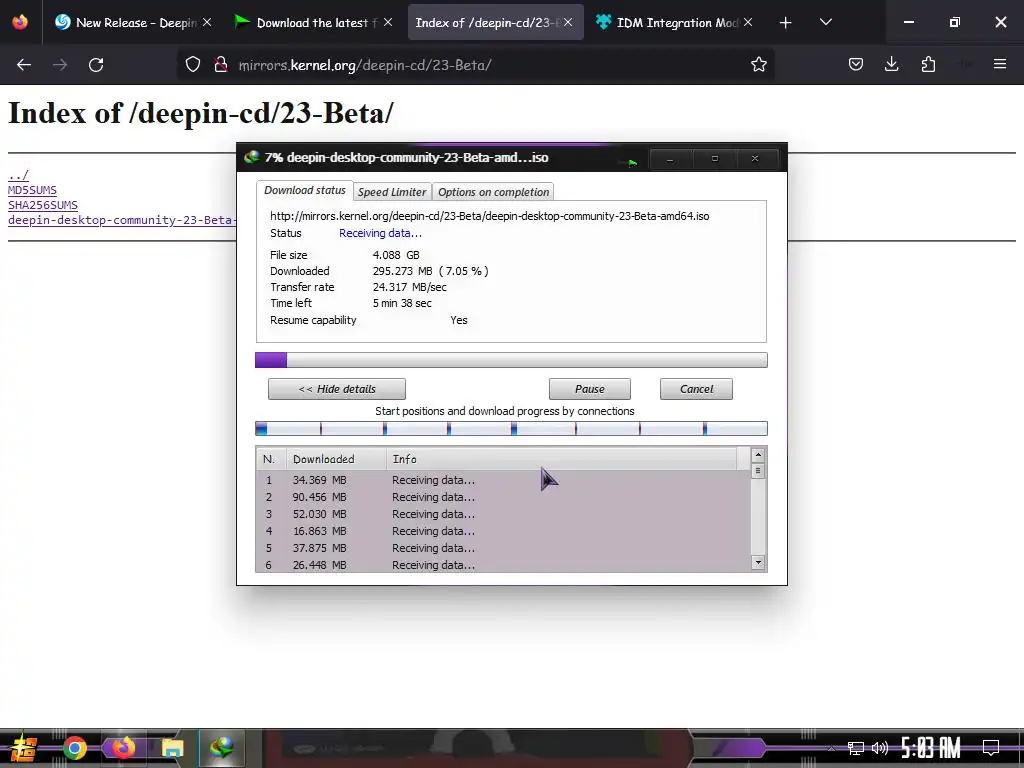Open the Speed Limiter tab

pos(392,192)
